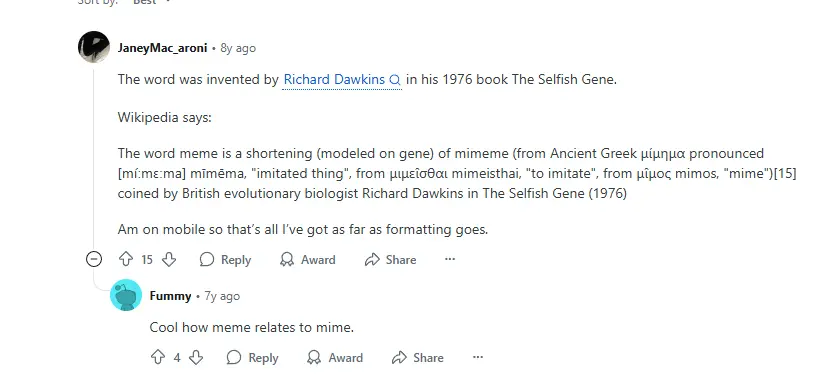This screenshot has width=832, height=388.
Task: Share JaneyMac_aroni's comment
Action: [x=390, y=260]
